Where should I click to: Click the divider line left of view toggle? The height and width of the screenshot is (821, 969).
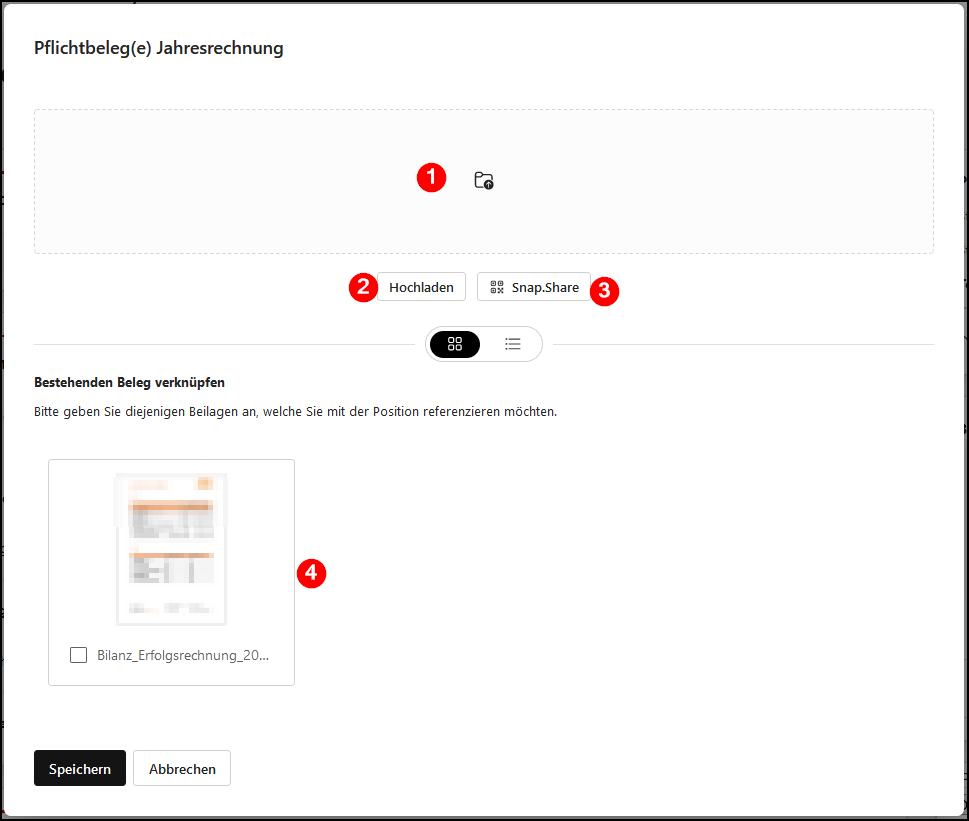(x=220, y=344)
